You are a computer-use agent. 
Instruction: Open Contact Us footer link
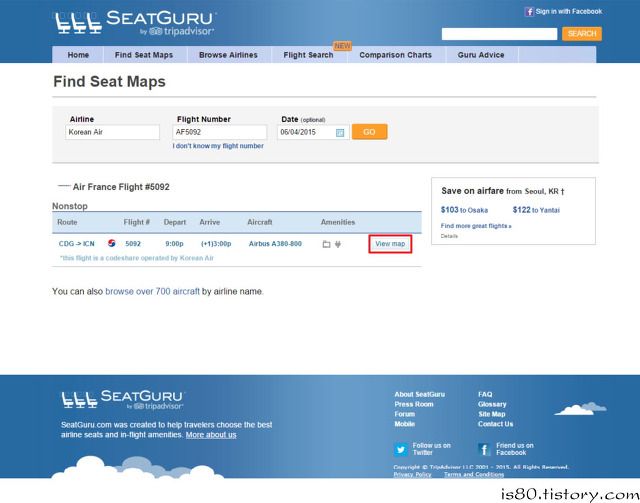coord(496,424)
